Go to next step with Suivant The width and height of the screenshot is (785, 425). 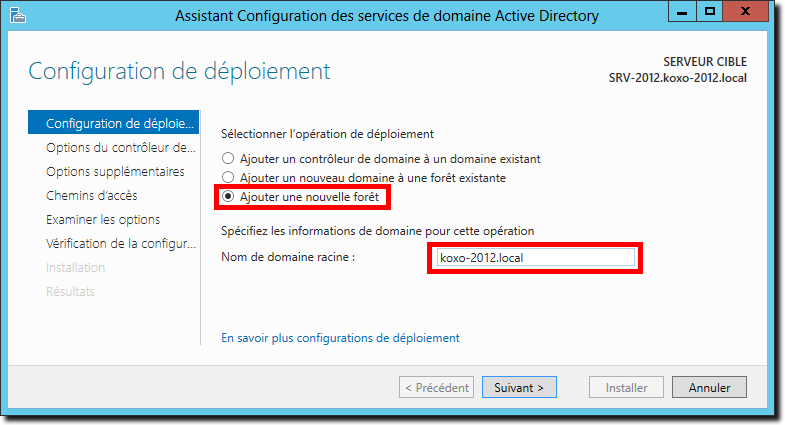(x=519, y=387)
